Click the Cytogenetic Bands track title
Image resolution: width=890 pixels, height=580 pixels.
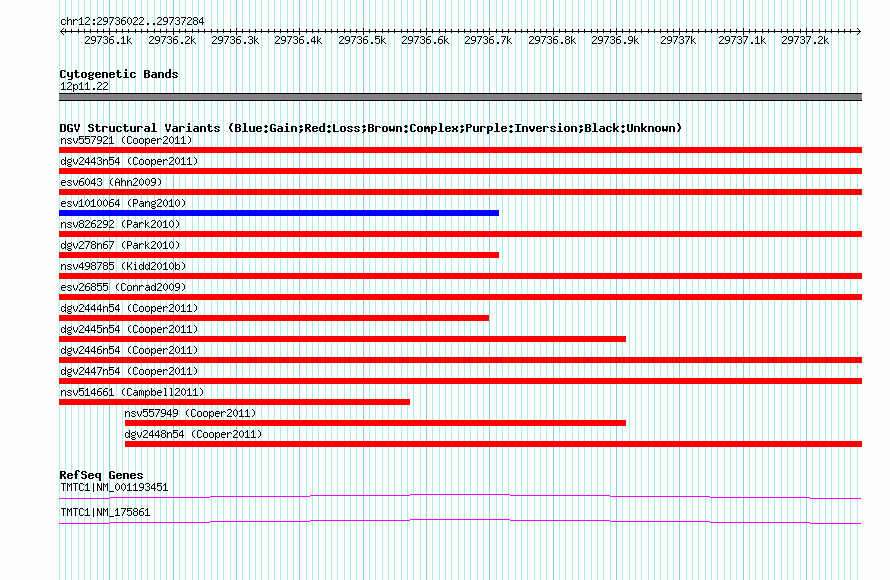[x=119, y=74]
